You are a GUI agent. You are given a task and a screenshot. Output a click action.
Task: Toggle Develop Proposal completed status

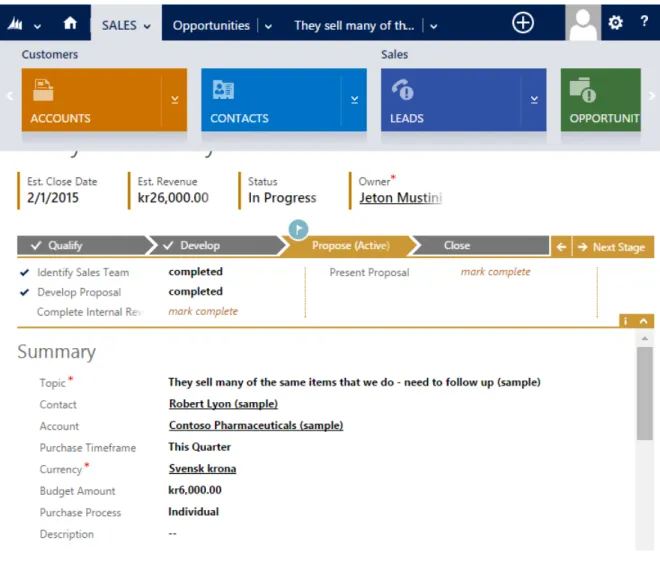(x=195, y=292)
